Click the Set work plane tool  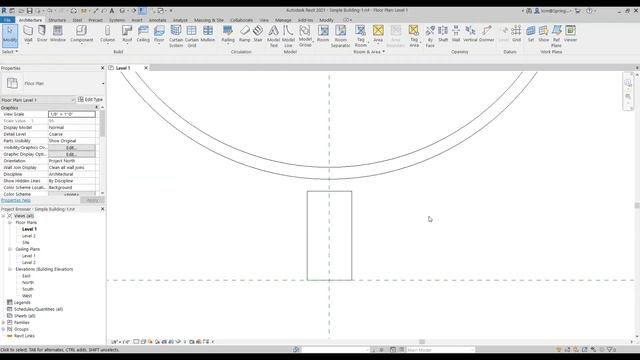531,33
